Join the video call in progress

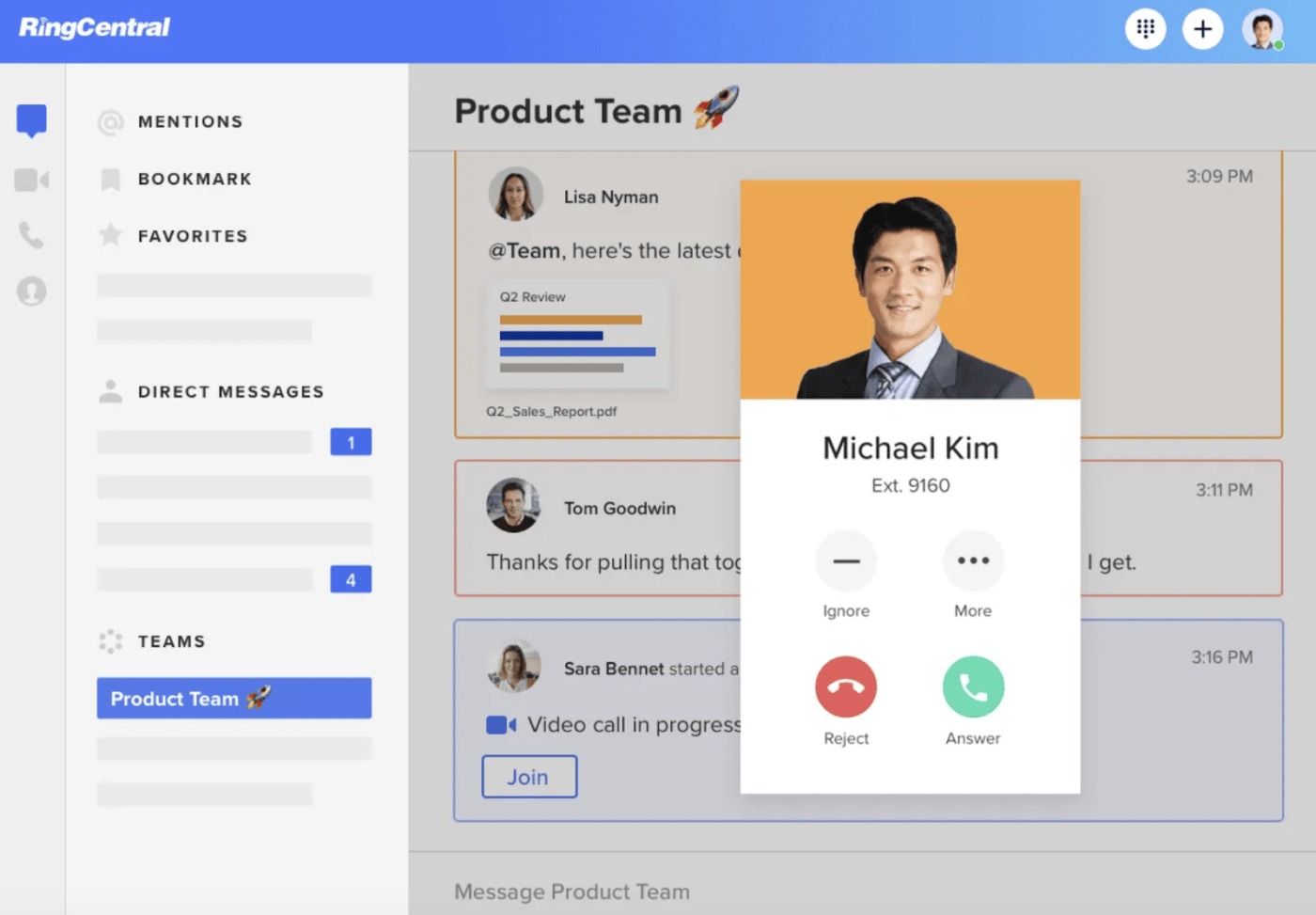(x=529, y=777)
